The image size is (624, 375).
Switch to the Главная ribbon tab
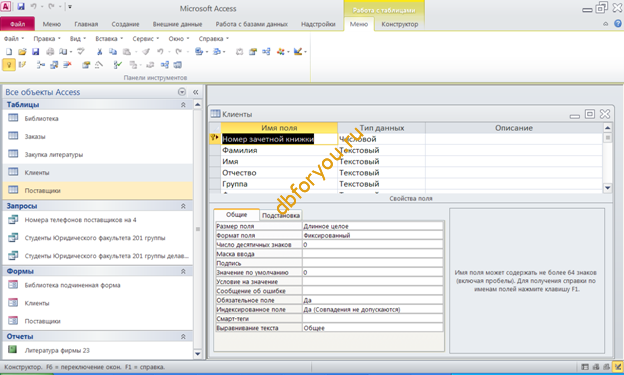[86, 24]
